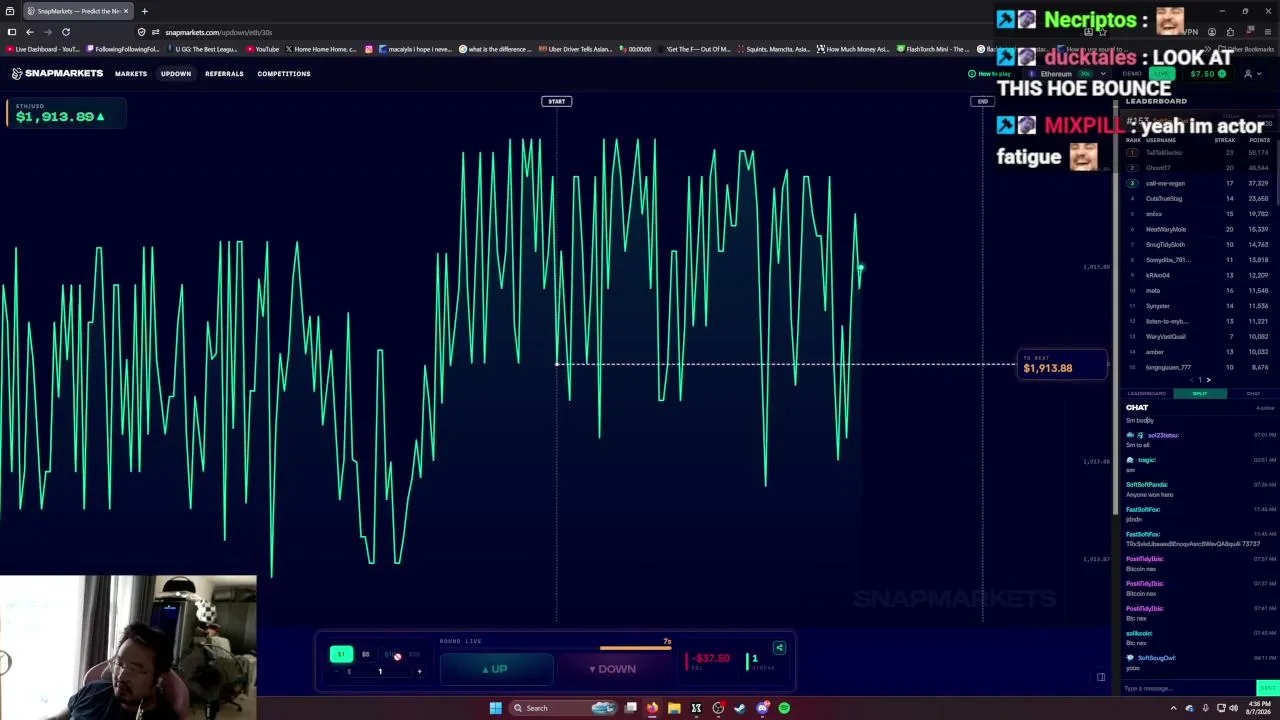Send the chat message

tap(1267, 688)
